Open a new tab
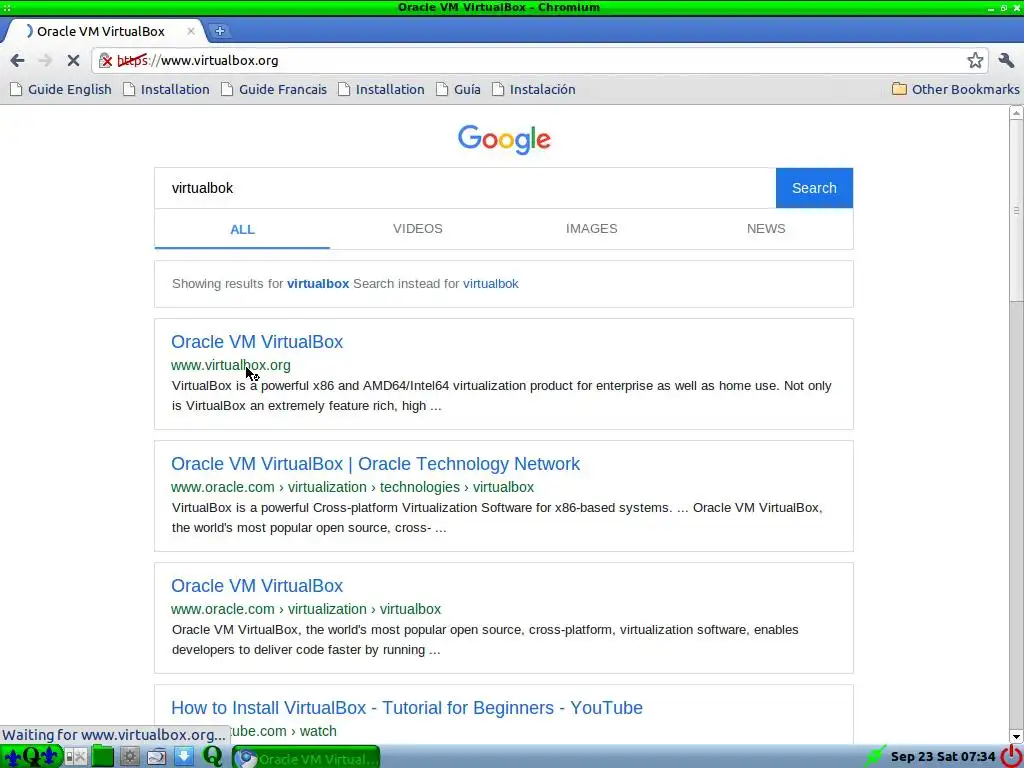This screenshot has width=1024, height=768. (x=219, y=31)
